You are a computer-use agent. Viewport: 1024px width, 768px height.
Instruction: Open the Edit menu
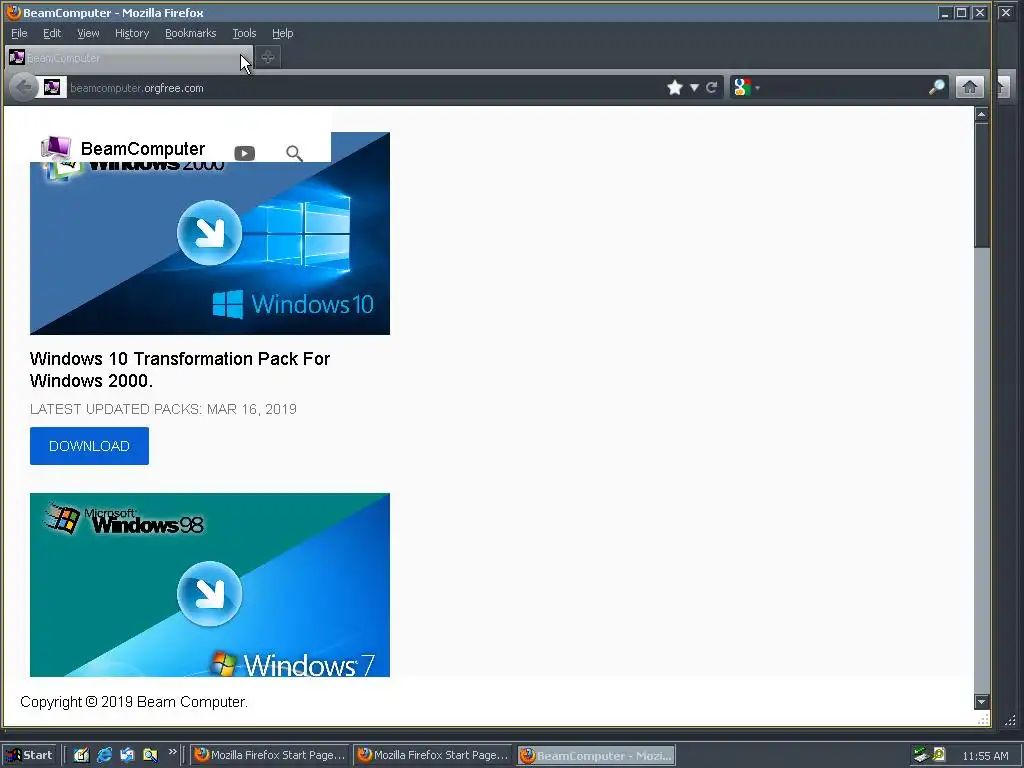(x=52, y=33)
